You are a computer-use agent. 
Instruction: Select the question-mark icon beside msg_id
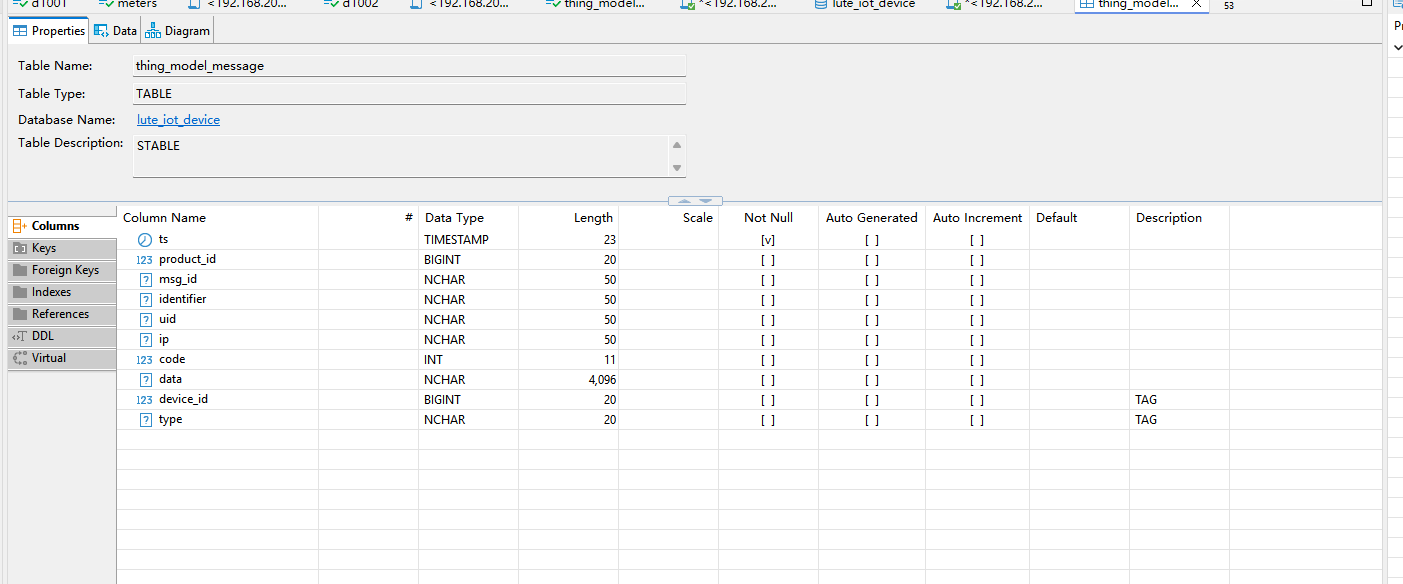click(145, 280)
